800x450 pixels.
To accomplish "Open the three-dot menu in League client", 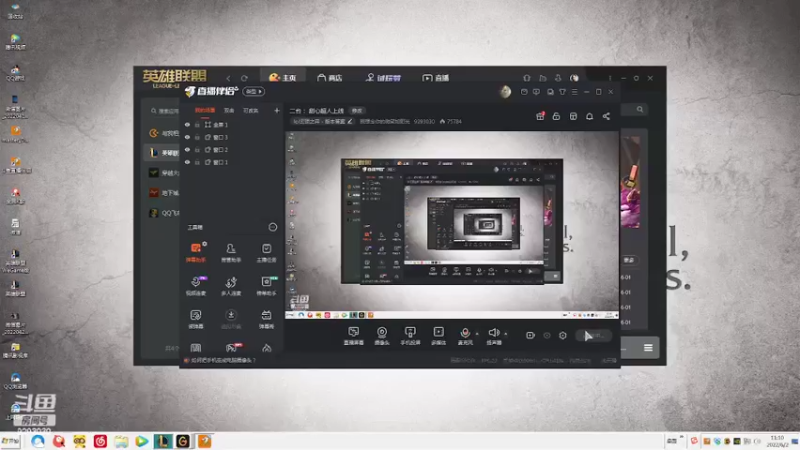I will 610,78.
